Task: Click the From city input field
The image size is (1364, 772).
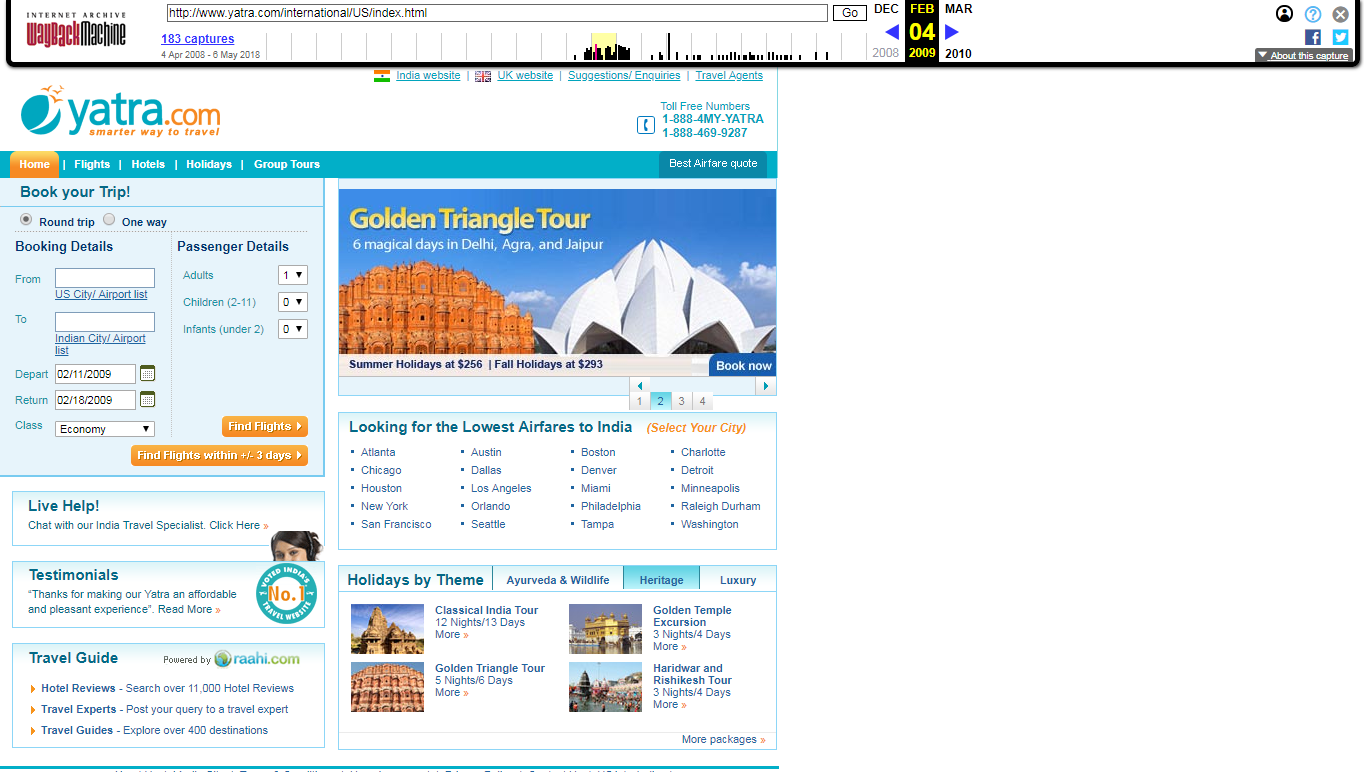Action: [105, 278]
